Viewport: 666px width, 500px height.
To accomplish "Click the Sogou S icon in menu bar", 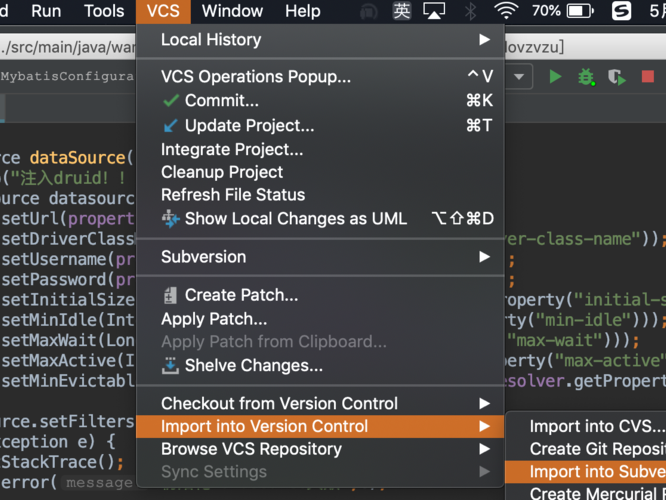I will 621,11.
